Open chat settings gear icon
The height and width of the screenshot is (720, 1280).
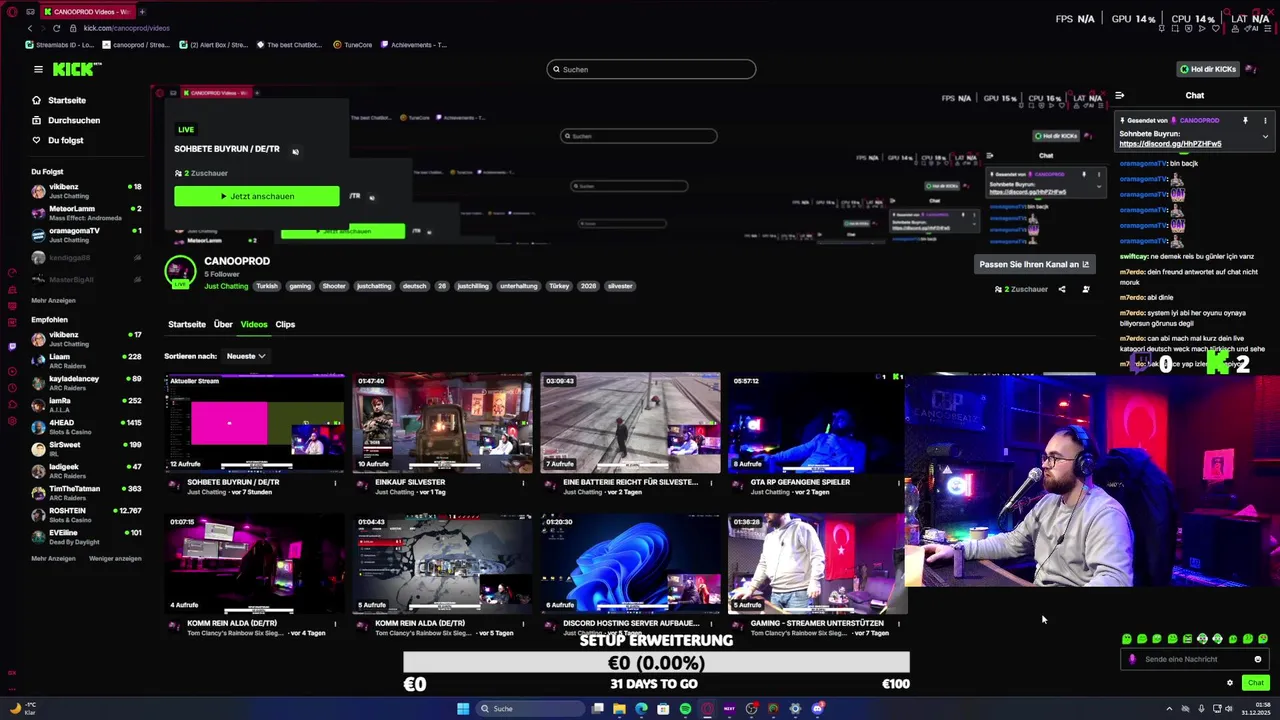coord(1230,683)
